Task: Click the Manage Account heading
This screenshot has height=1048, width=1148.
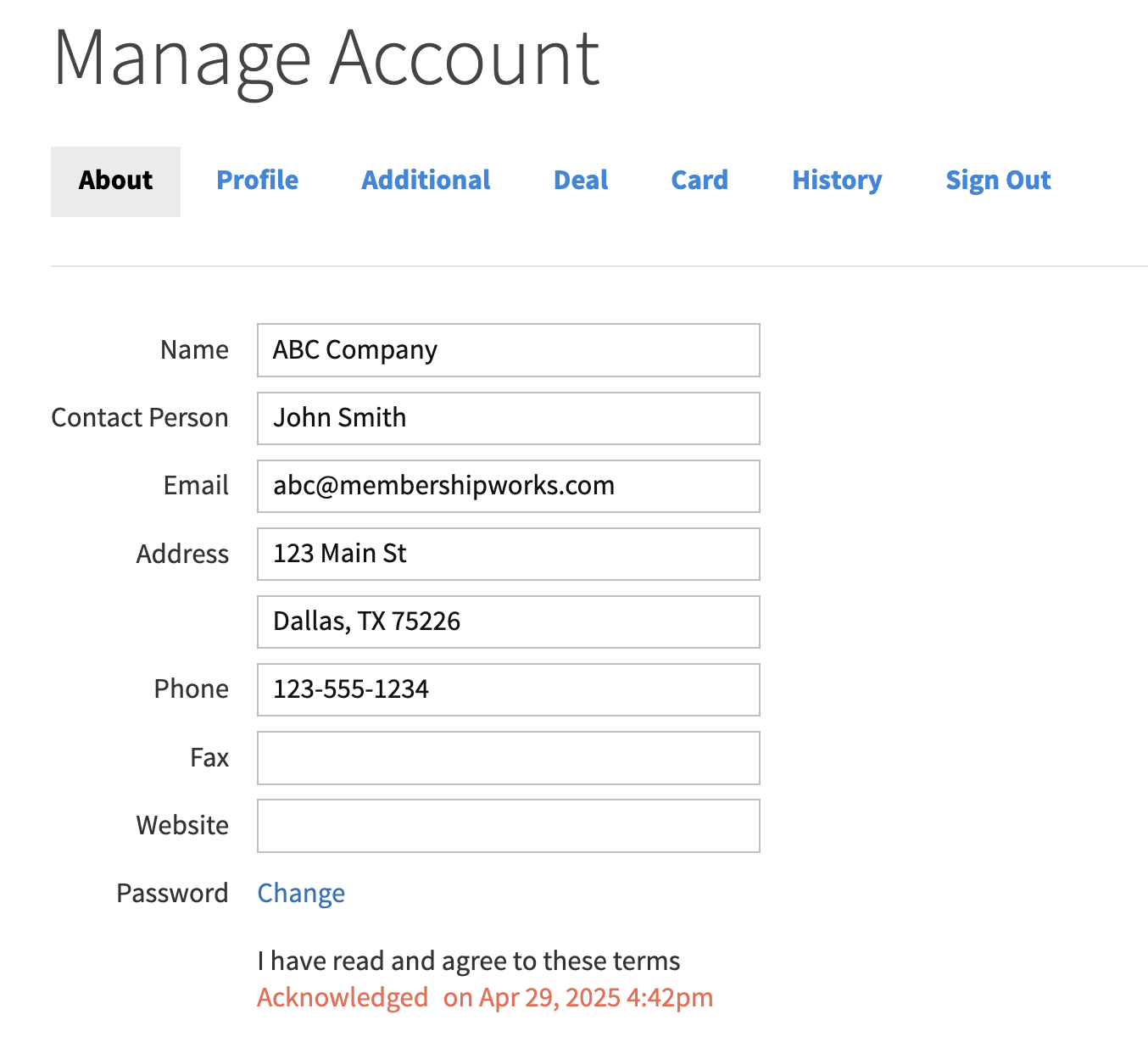Action: 326,58
